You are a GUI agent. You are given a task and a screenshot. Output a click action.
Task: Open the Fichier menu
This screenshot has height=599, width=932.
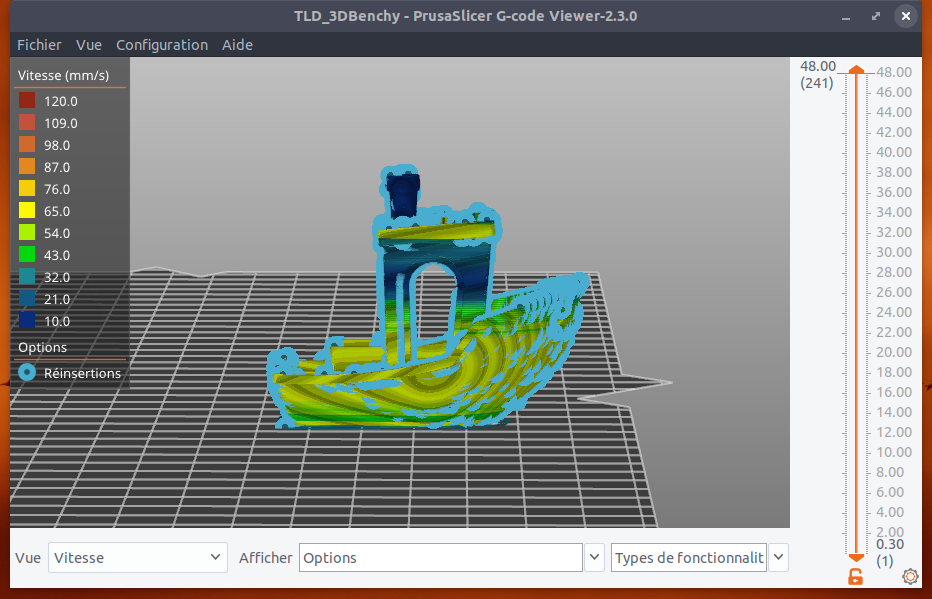pyautogui.click(x=39, y=45)
